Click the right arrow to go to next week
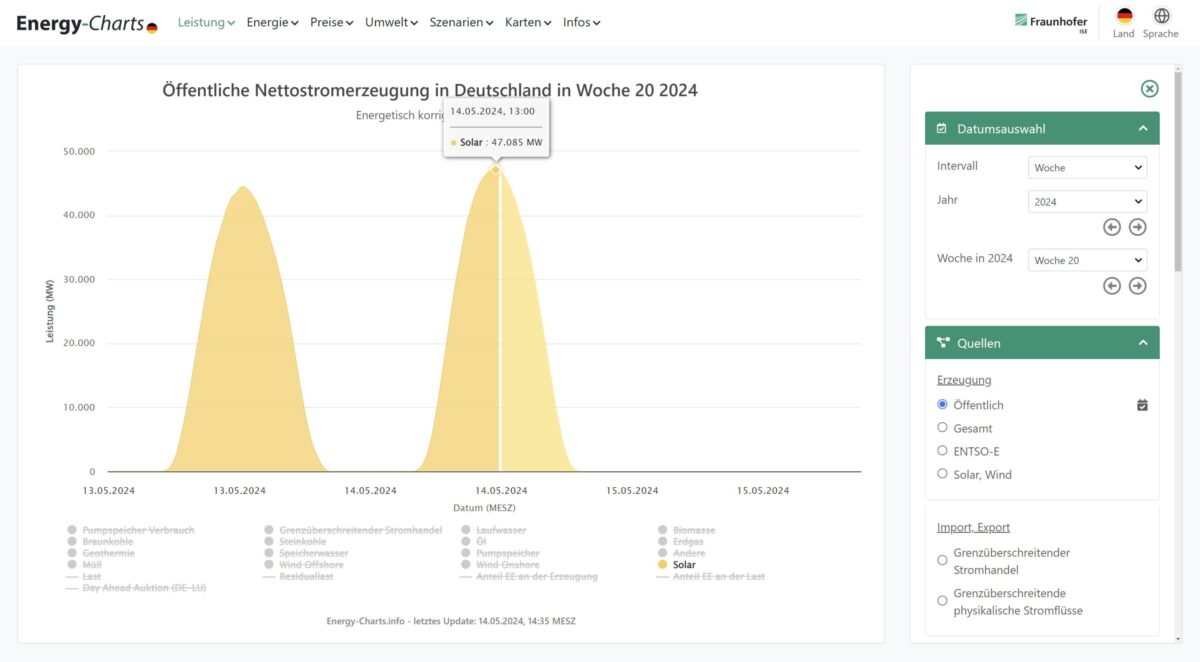The height and width of the screenshot is (662, 1200). 1137,285
